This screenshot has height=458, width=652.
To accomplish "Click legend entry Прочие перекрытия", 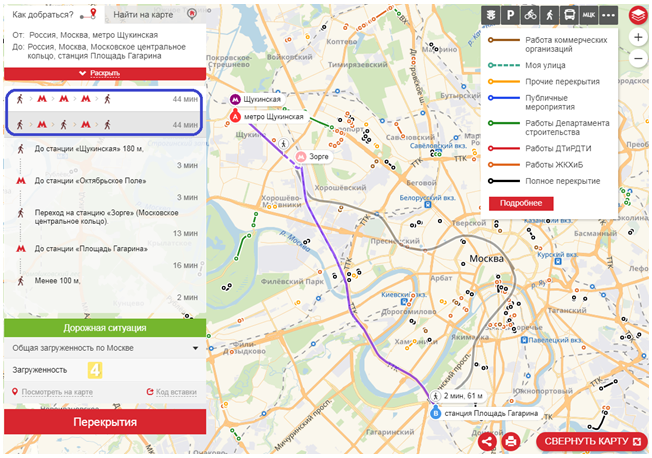I will (x=562, y=82).
